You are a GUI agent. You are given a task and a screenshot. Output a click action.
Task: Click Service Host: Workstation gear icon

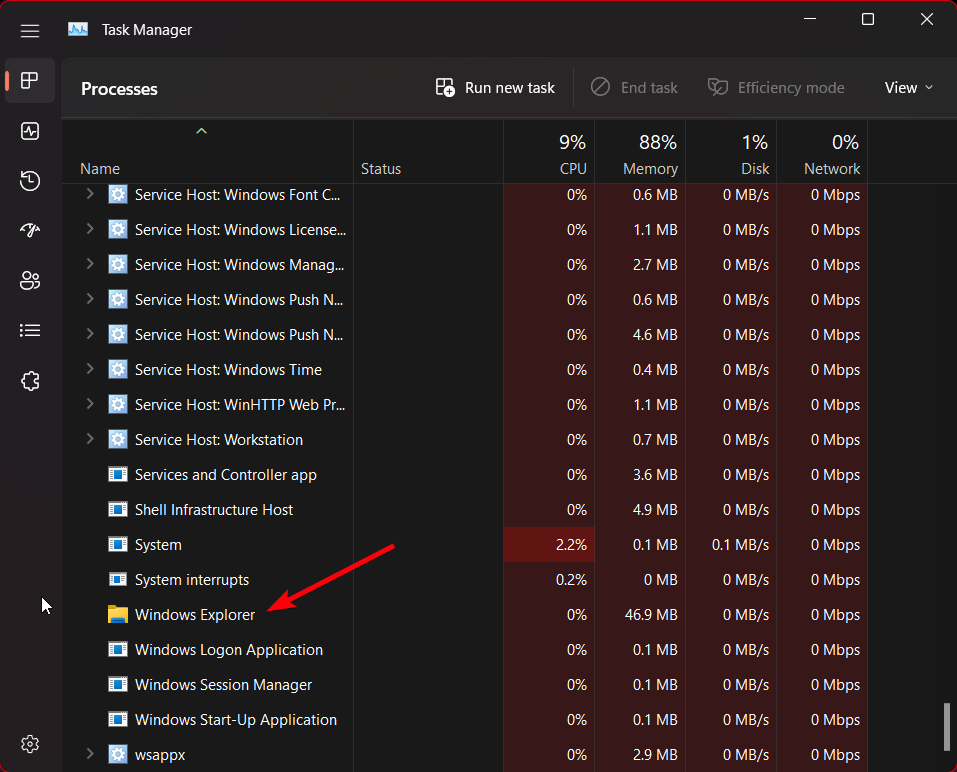click(x=118, y=439)
